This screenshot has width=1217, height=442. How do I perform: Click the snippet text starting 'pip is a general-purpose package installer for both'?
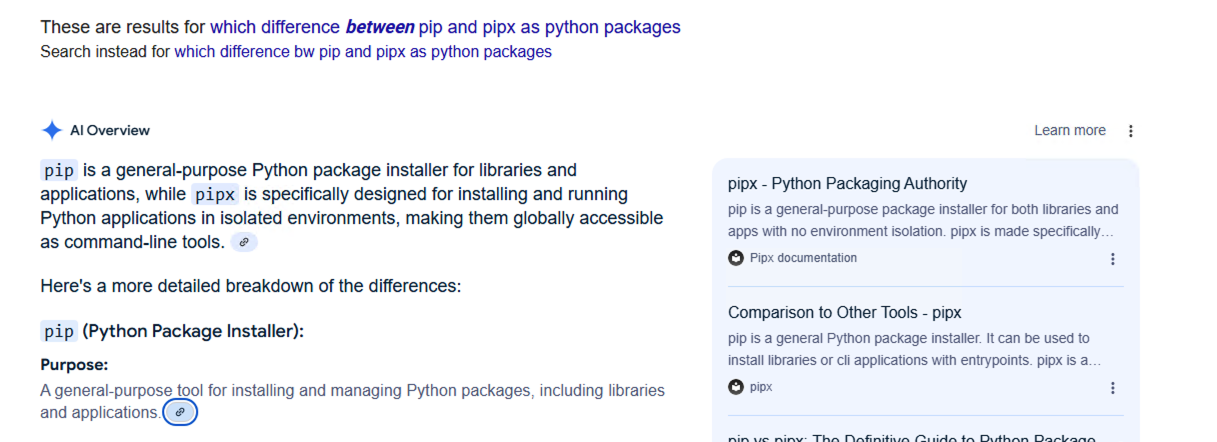pos(923,221)
